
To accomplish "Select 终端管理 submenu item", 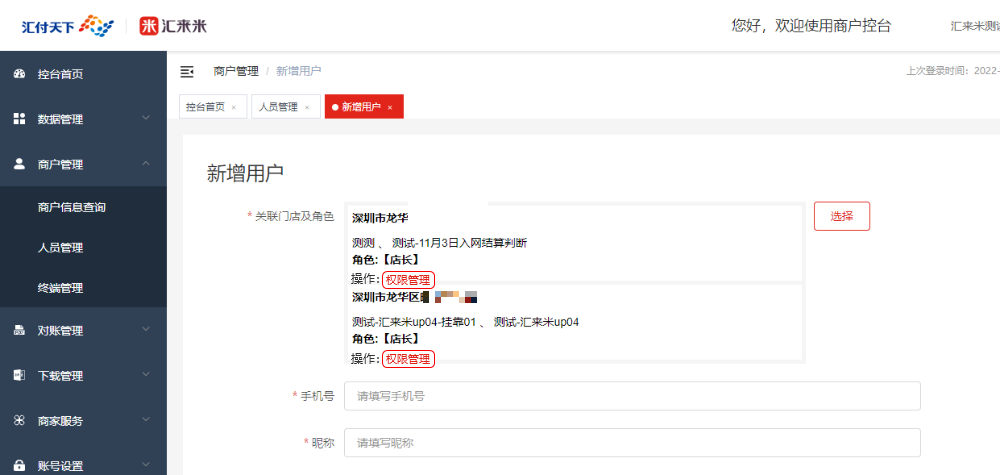I will pos(84,288).
